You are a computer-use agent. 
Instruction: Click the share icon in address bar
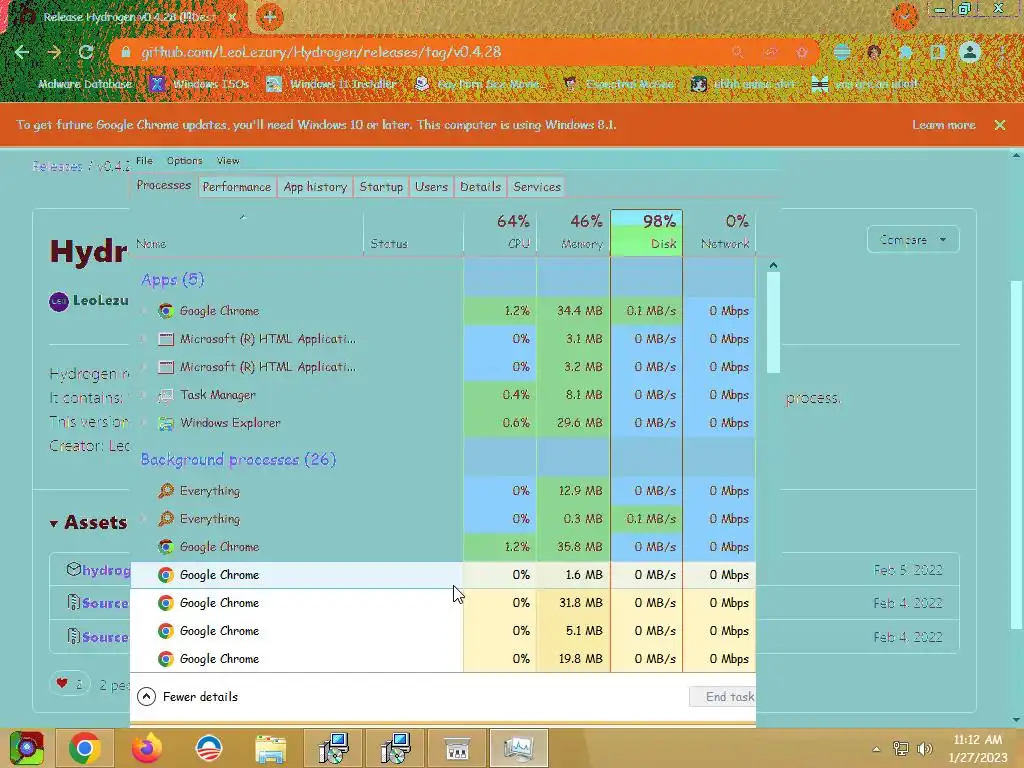point(770,52)
